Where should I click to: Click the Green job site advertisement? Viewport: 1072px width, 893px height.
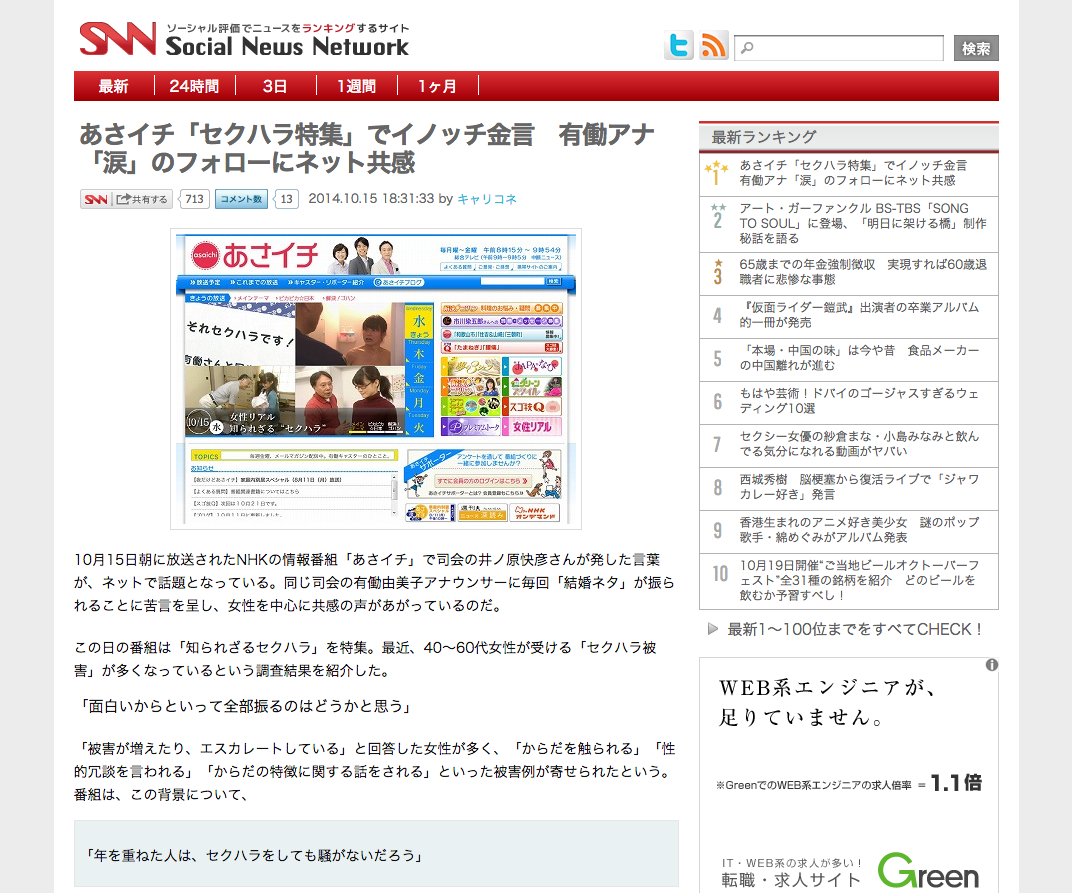848,775
